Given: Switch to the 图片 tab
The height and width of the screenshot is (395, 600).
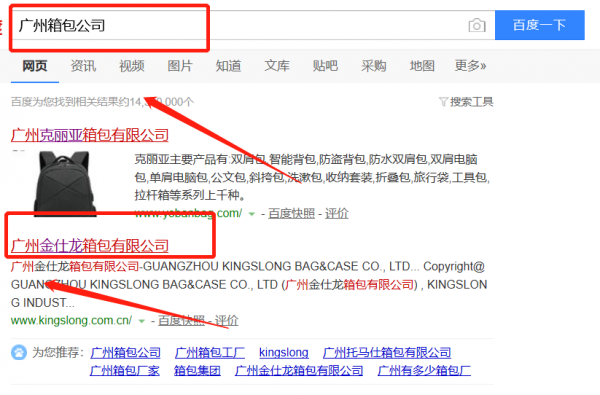Looking at the screenshot, I should point(180,66).
